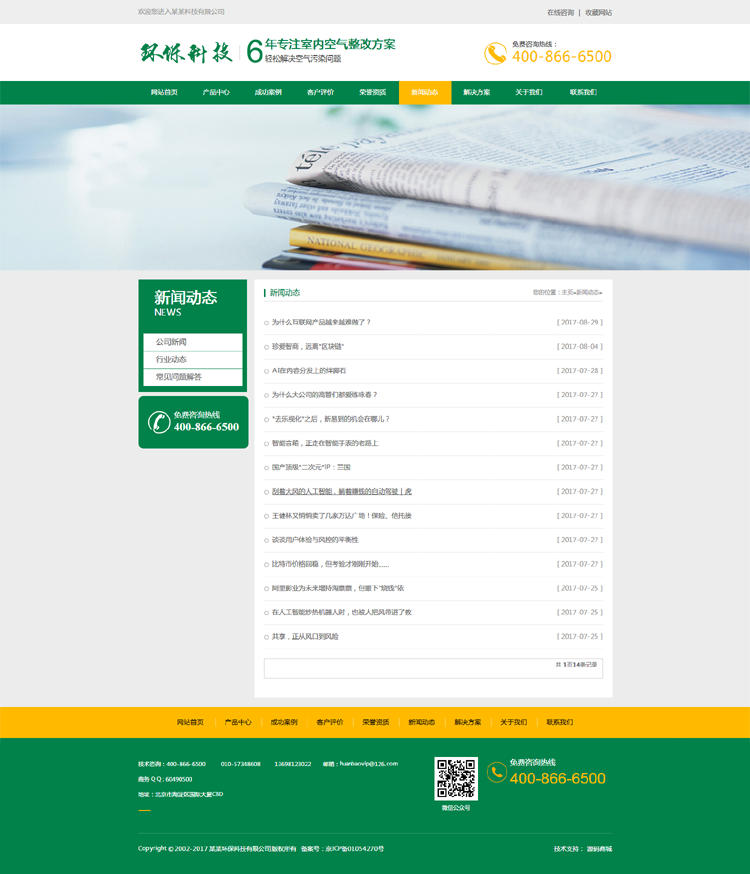Image resolution: width=750 pixels, height=874 pixels.
Task: Click the 新闻动态 NEWS sidebar heading
Action: point(186,303)
